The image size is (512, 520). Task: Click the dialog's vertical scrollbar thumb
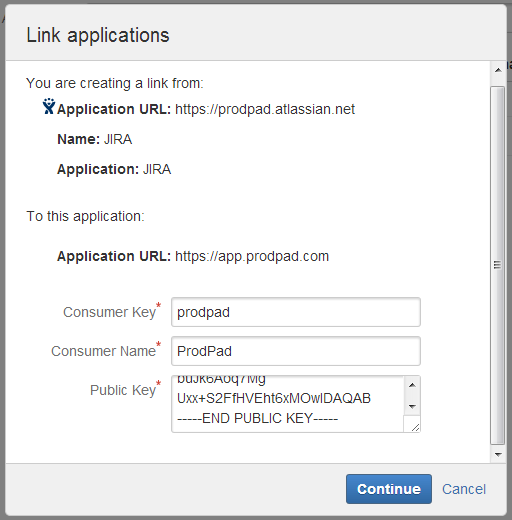(x=497, y=265)
